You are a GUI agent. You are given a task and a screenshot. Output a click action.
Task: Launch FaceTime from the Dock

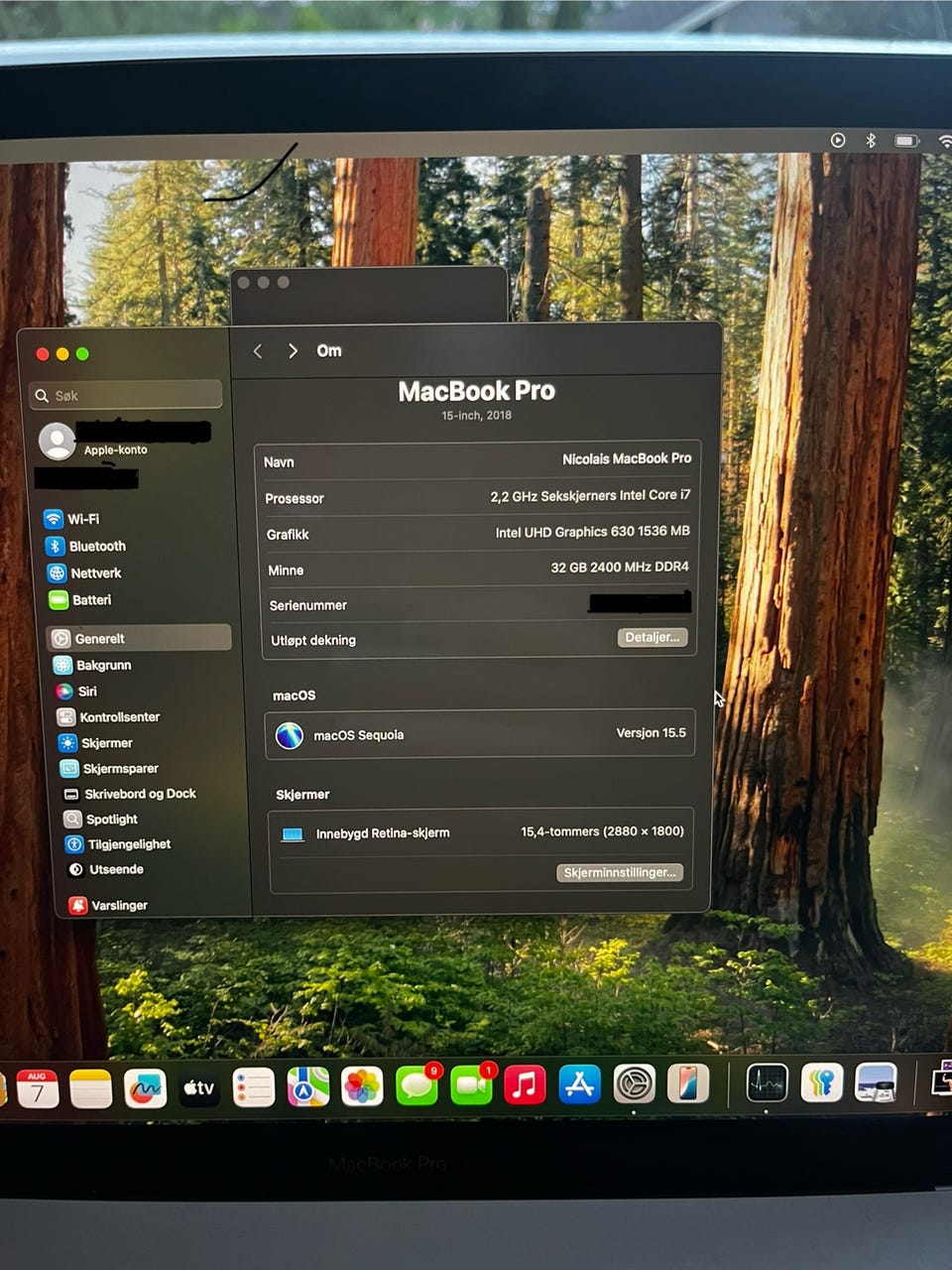(472, 1085)
